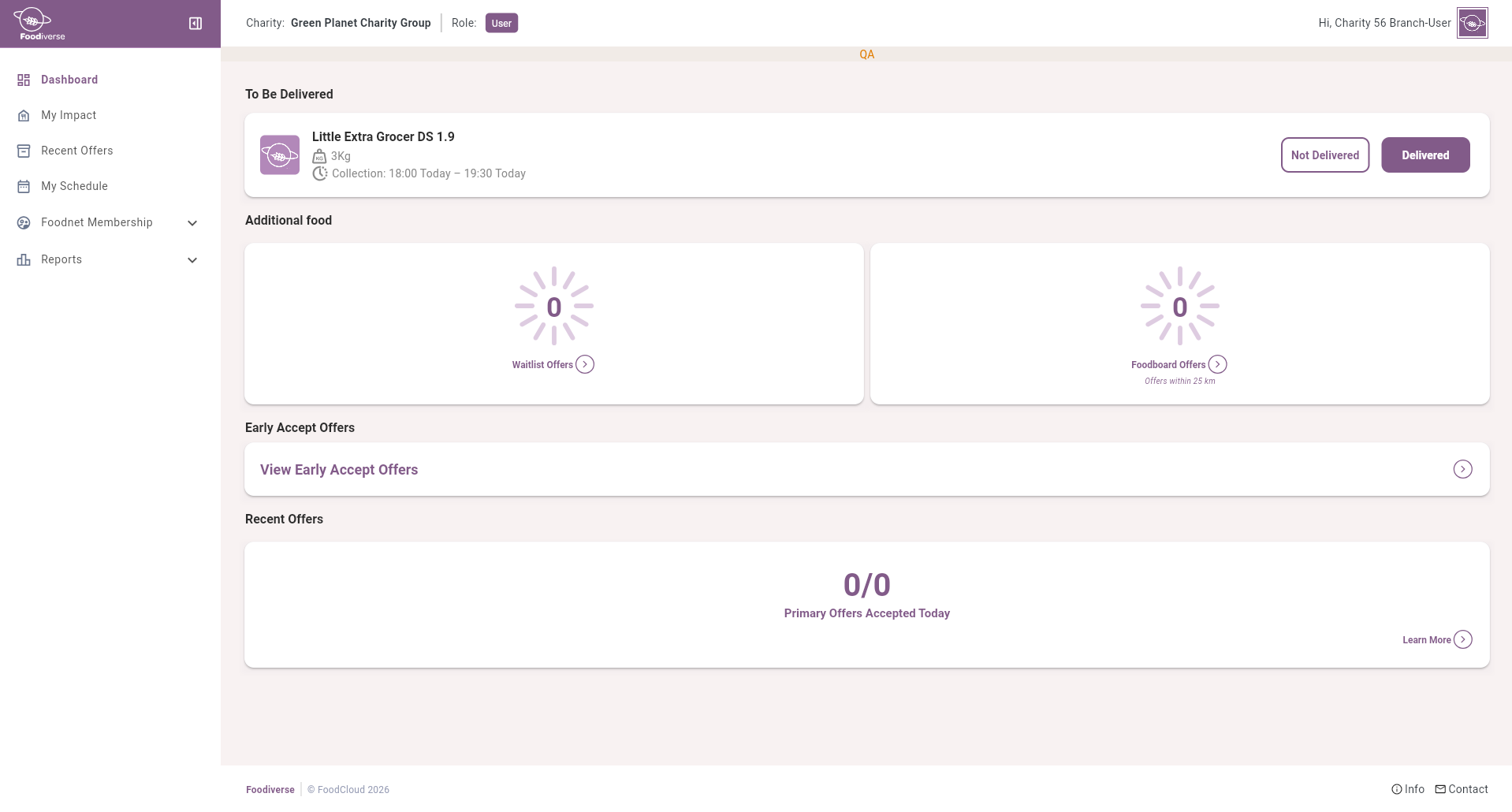Viewport: 1512px width, 812px height.
Task: Click the Early Accept Offers arrow icon
Action: click(x=1463, y=469)
